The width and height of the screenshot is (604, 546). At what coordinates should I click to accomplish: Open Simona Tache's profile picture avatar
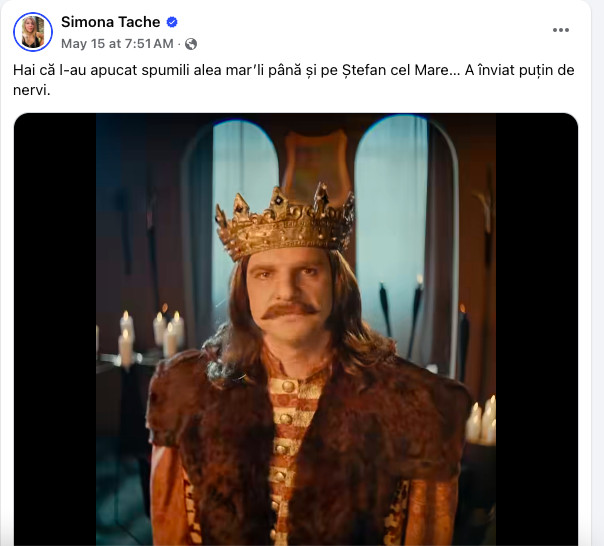point(33,32)
